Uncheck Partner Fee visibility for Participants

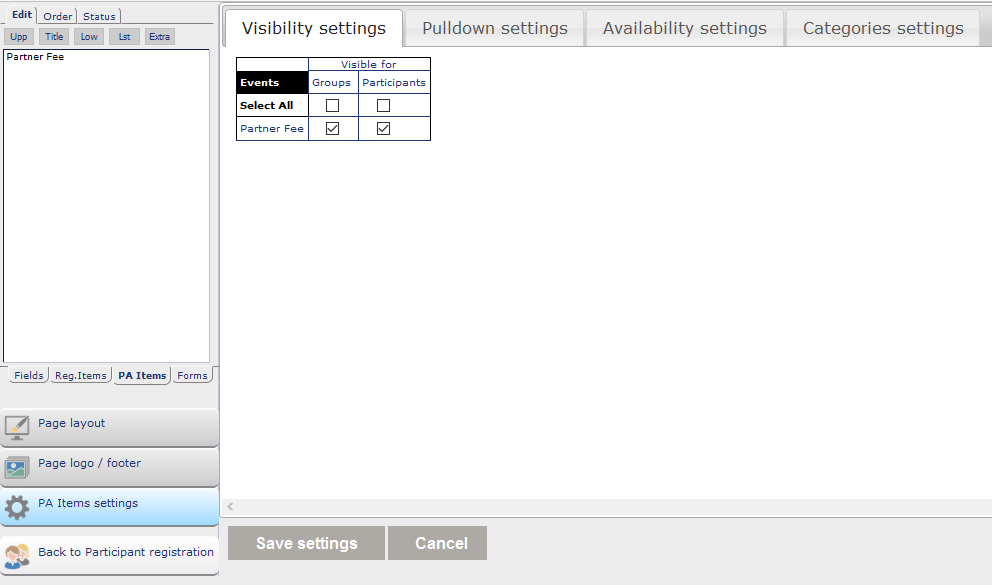tap(383, 128)
